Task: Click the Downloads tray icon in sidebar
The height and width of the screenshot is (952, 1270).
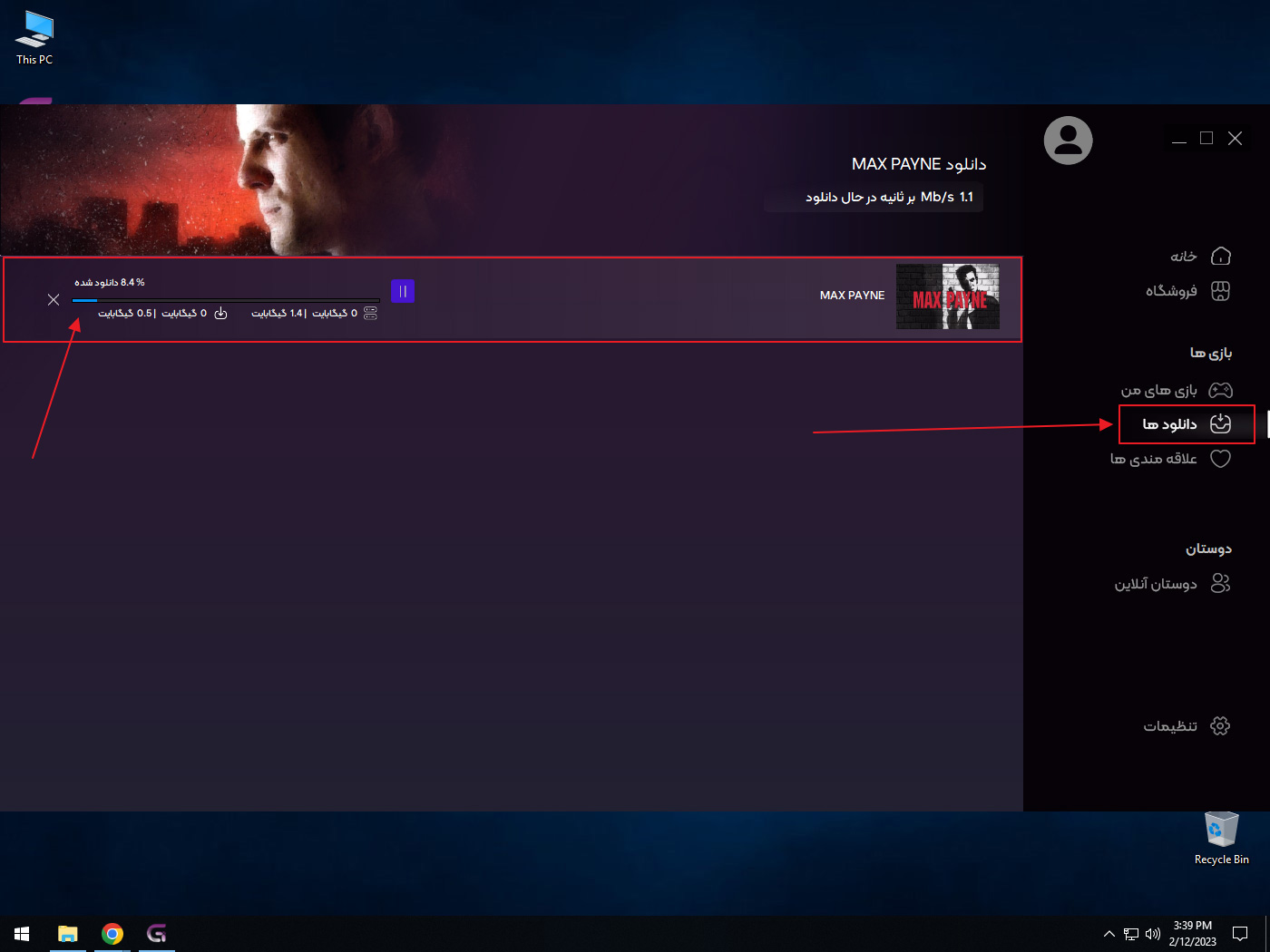Action: 1221,423
